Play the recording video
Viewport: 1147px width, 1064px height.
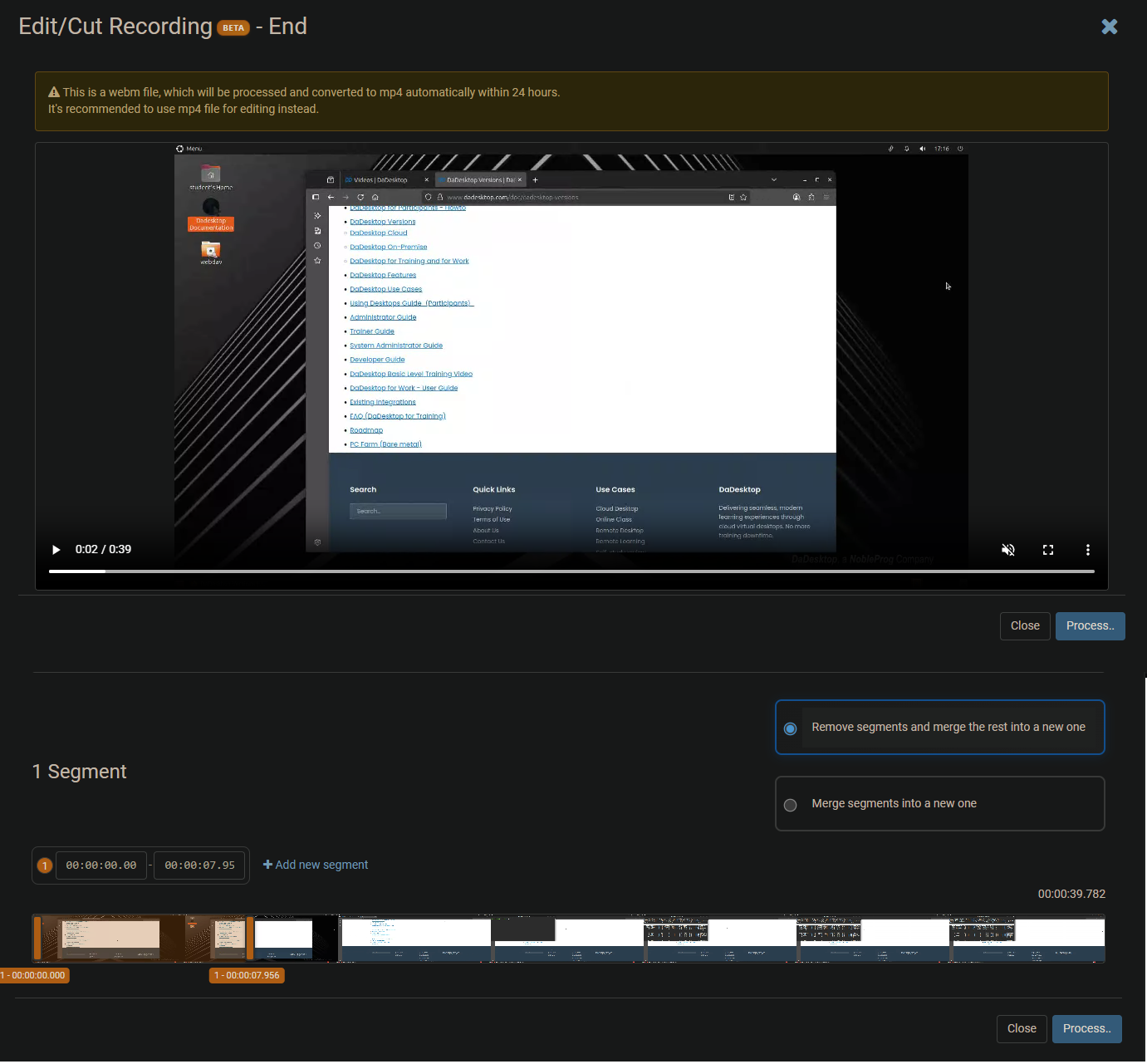pos(56,550)
